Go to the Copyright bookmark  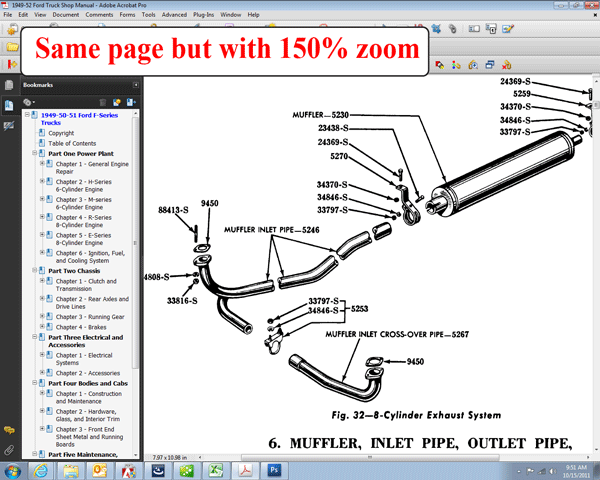(x=61, y=133)
